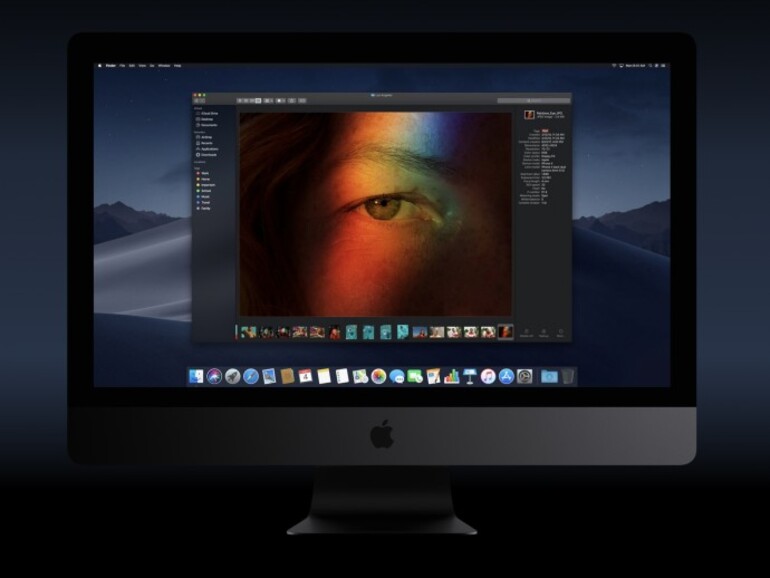770x578 pixels.
Task: Open Photos pinwheel icon in Dock
Action: (379, 377)
